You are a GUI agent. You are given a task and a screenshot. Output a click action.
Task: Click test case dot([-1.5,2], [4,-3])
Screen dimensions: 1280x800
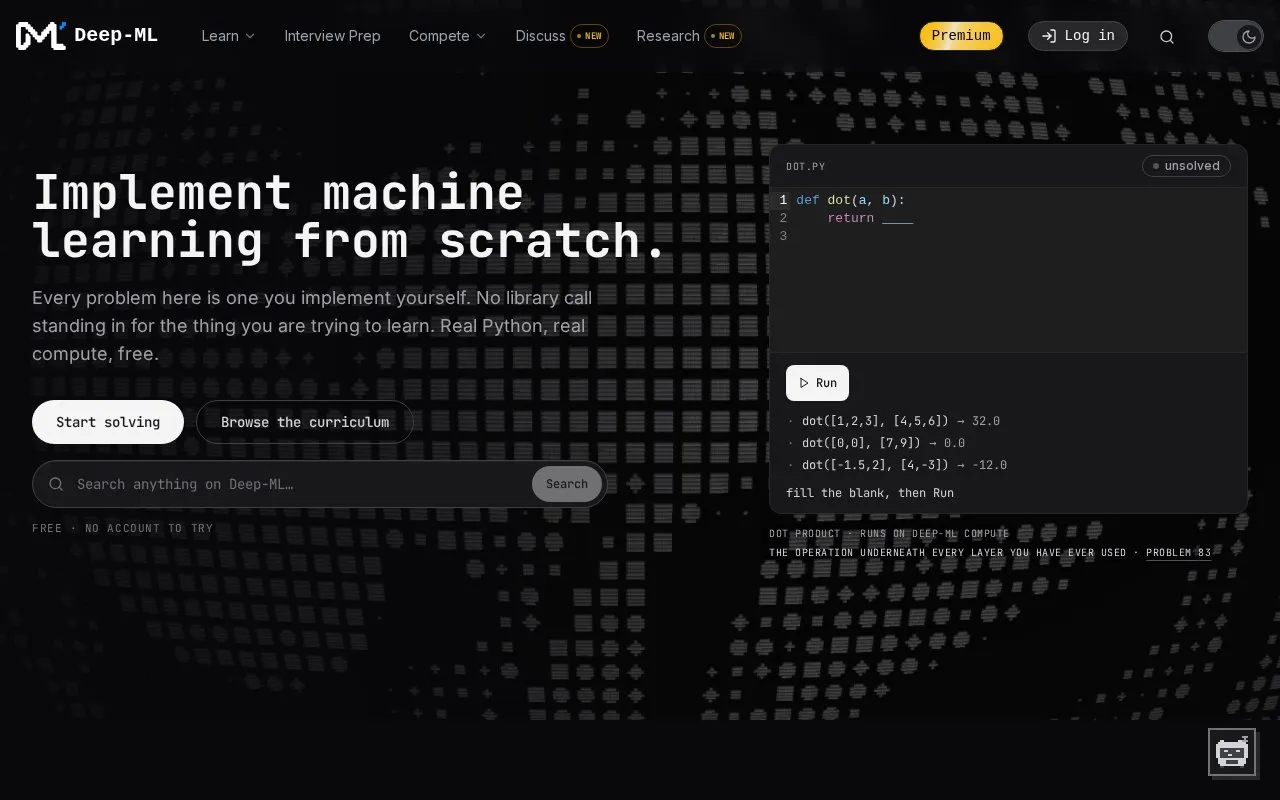(x=879, y=465)
